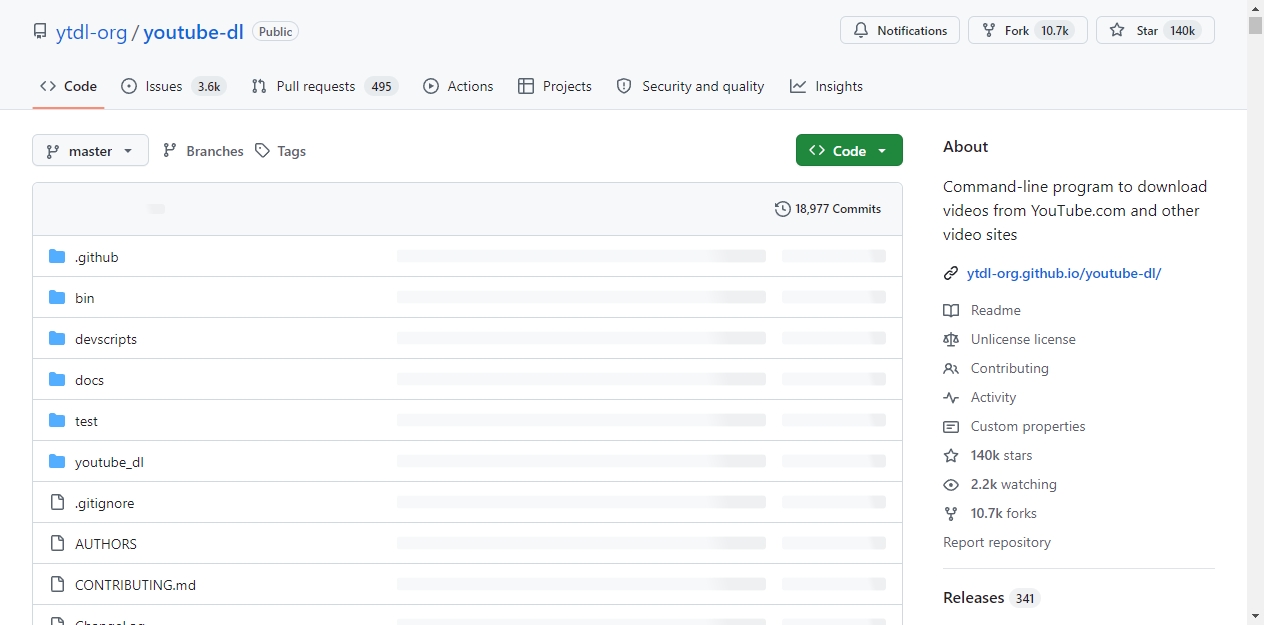Viewport: 1264px width, 625px height.
Task: View the 2.2k watching list
Action: [1013, 484]
